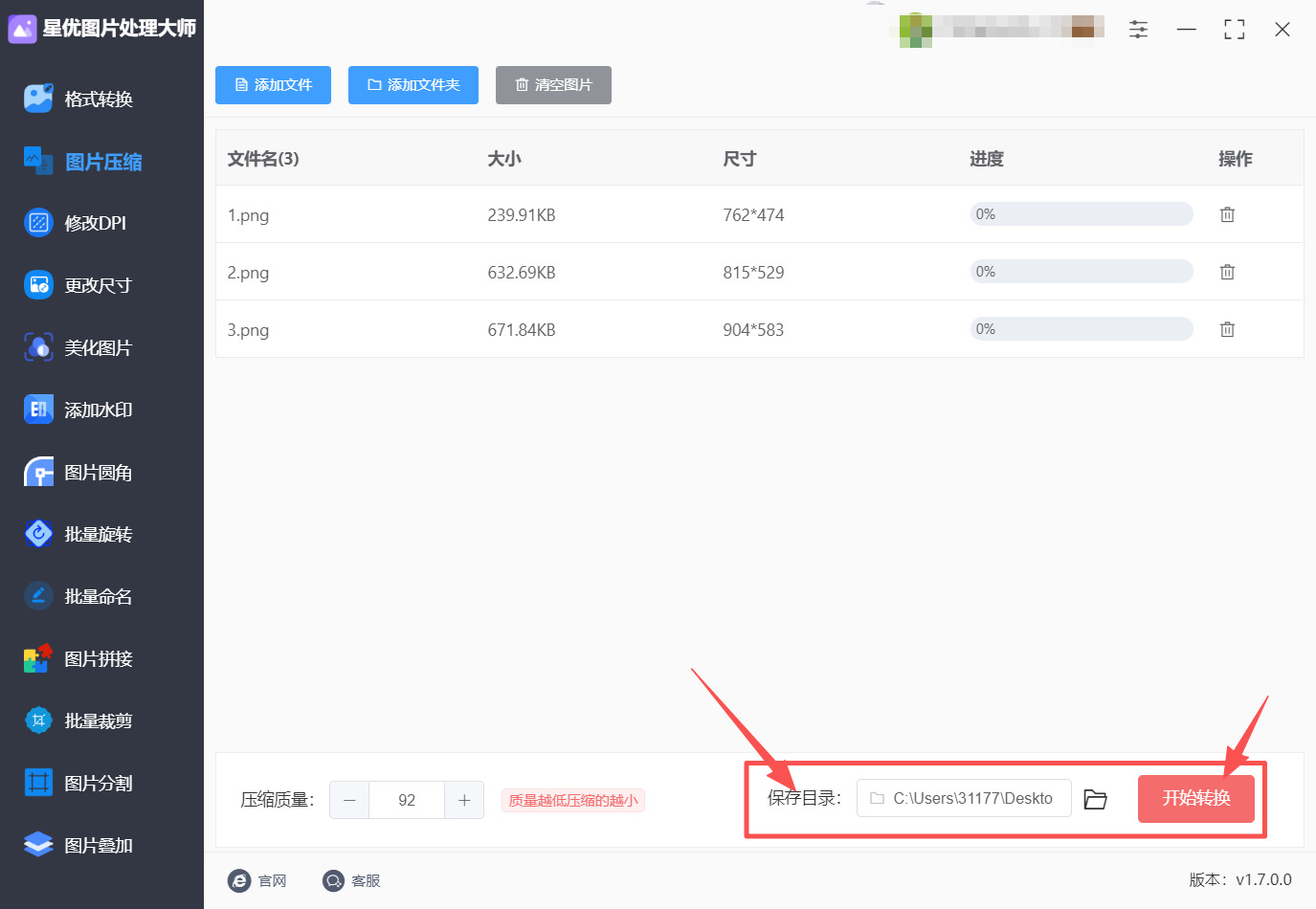The image size is (1316, 909).
Task: Click the 239.91KB size cell
Action: (522, 215)
